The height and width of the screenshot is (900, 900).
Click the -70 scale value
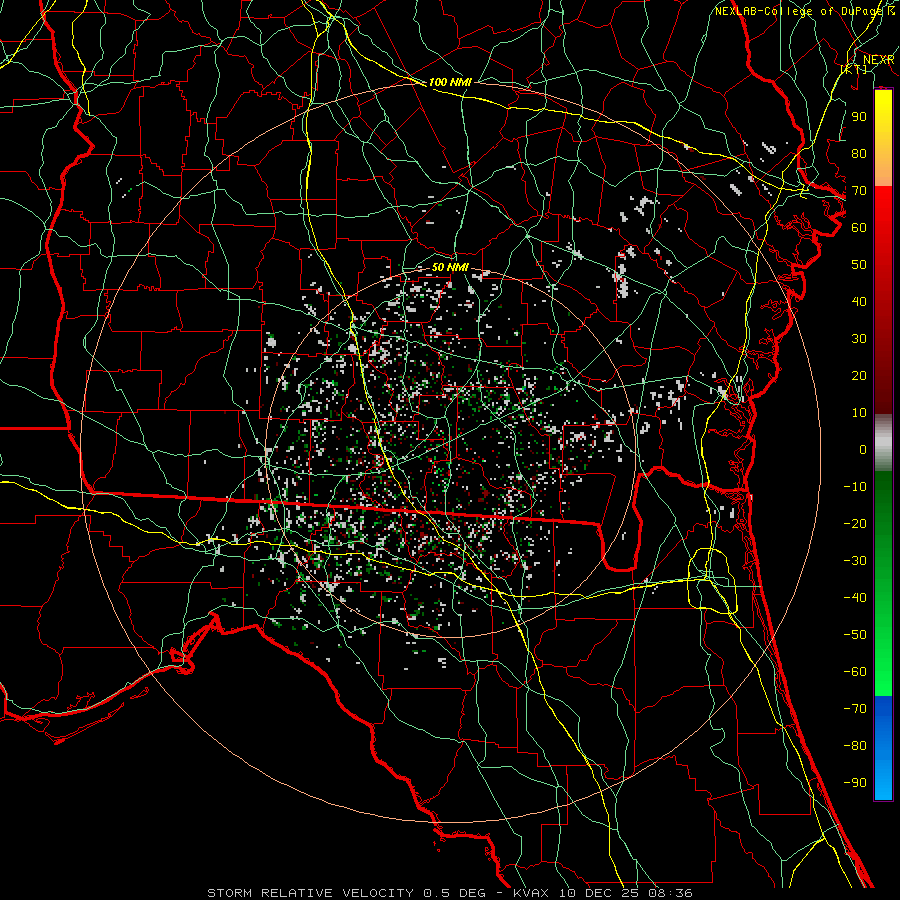[855, 709]
